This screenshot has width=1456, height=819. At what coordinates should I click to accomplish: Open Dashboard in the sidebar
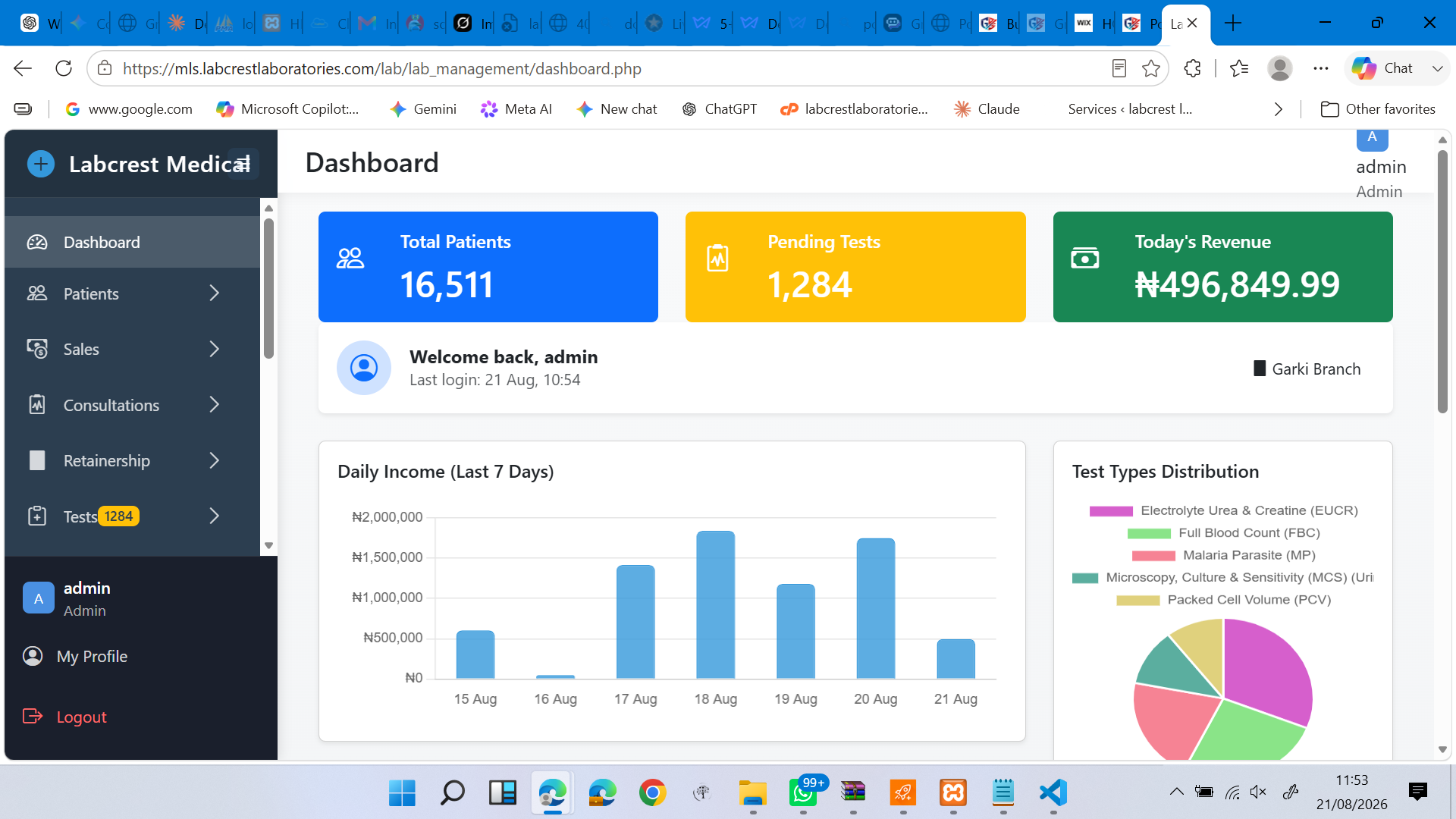133,242
